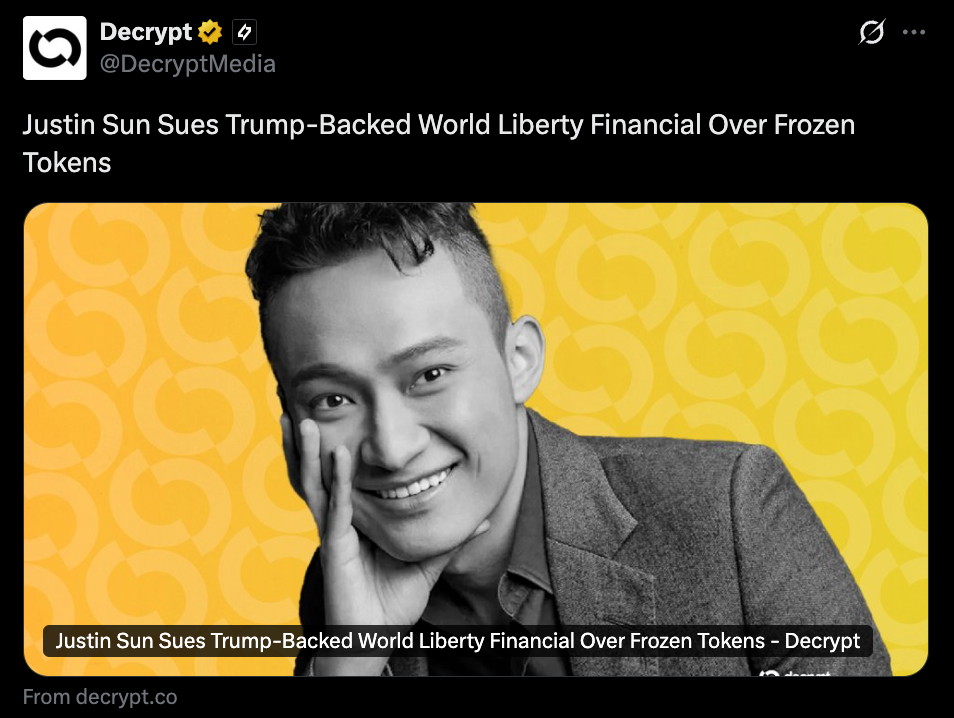Image resolution: width=954 pixels, height=718 pixels.
Task: Open the Decrypt profile avatar
Action: coord(55,48)
